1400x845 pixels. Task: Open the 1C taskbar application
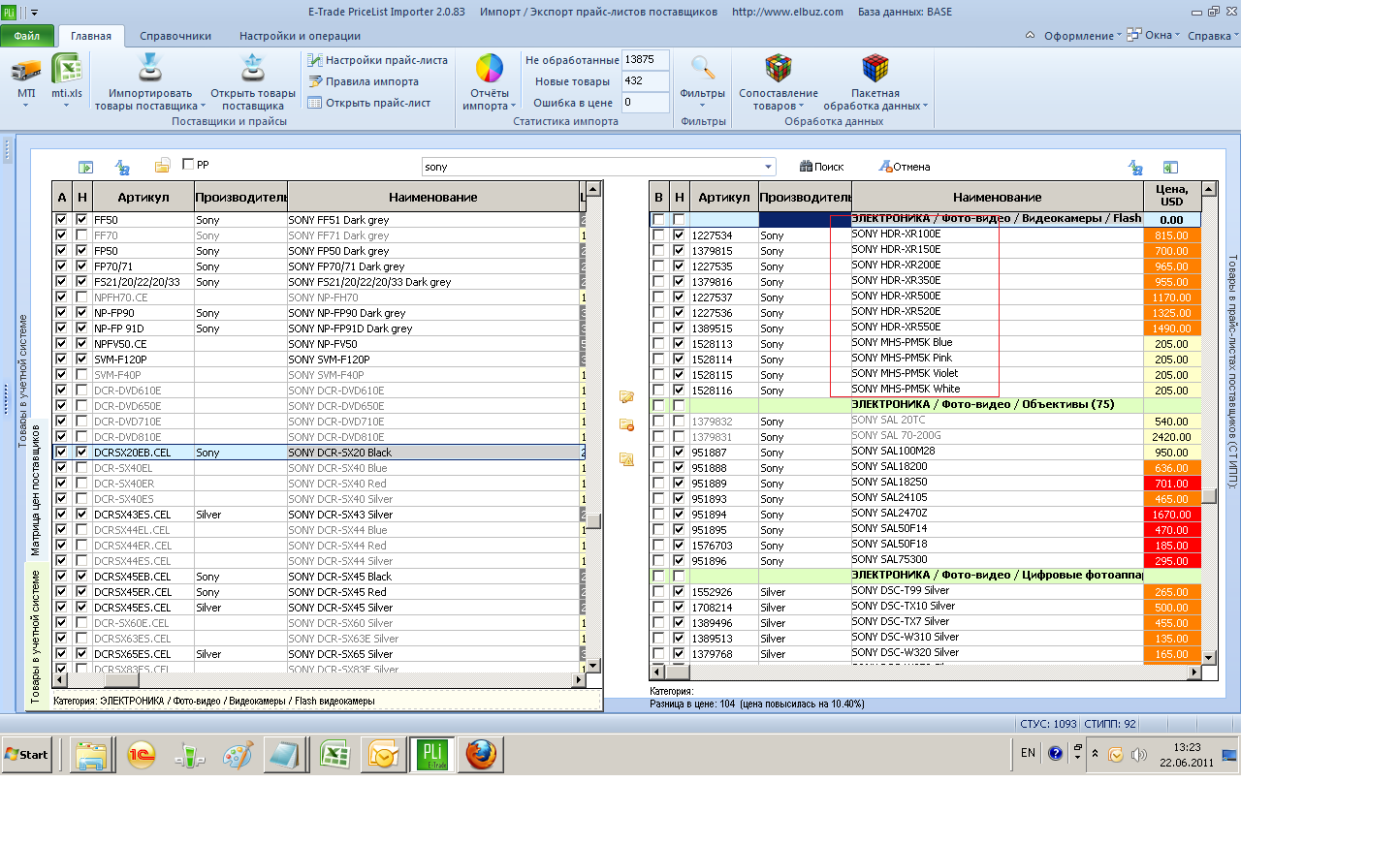[x=141, y=754]
